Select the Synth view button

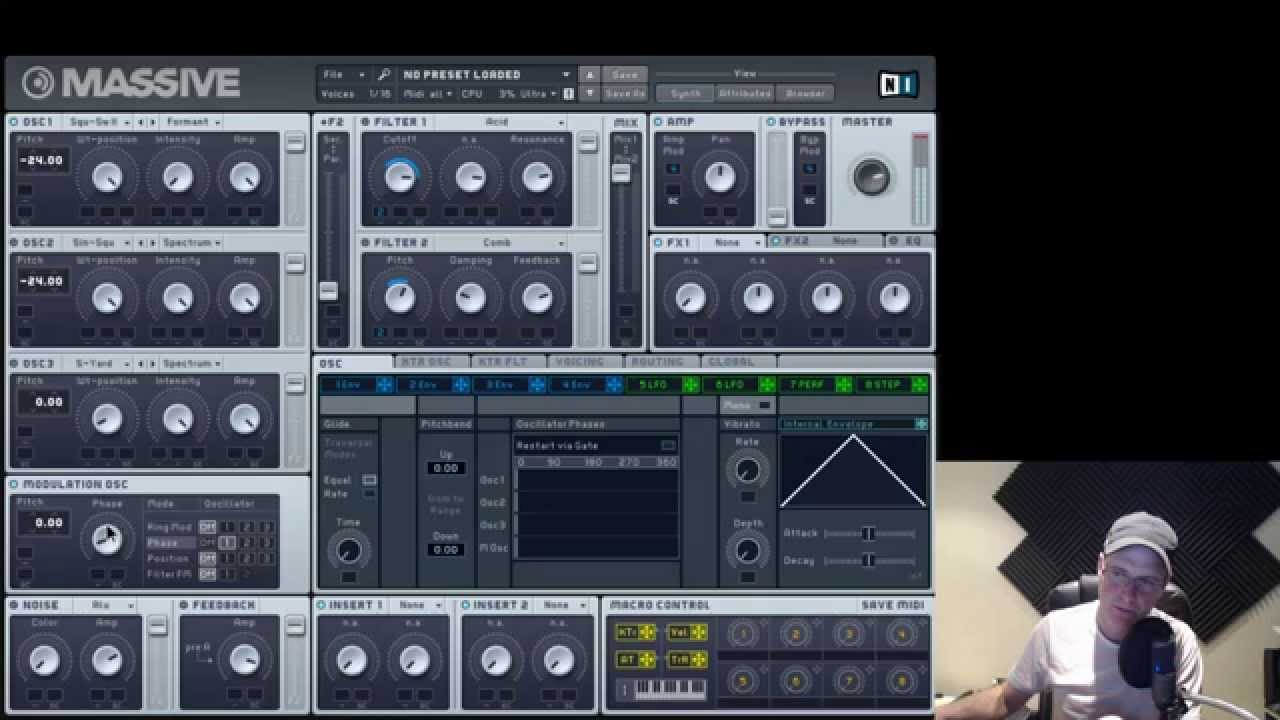coord(685,94)
